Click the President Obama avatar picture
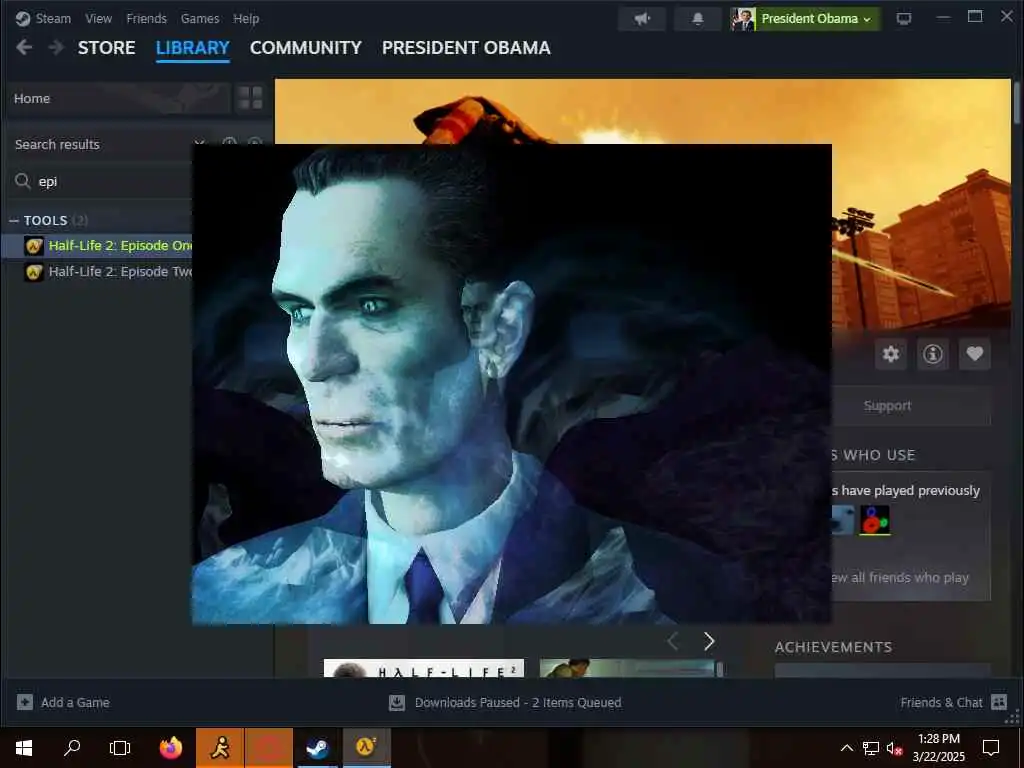This screenshot has height=768, width=1024. (x=743, y=19)
